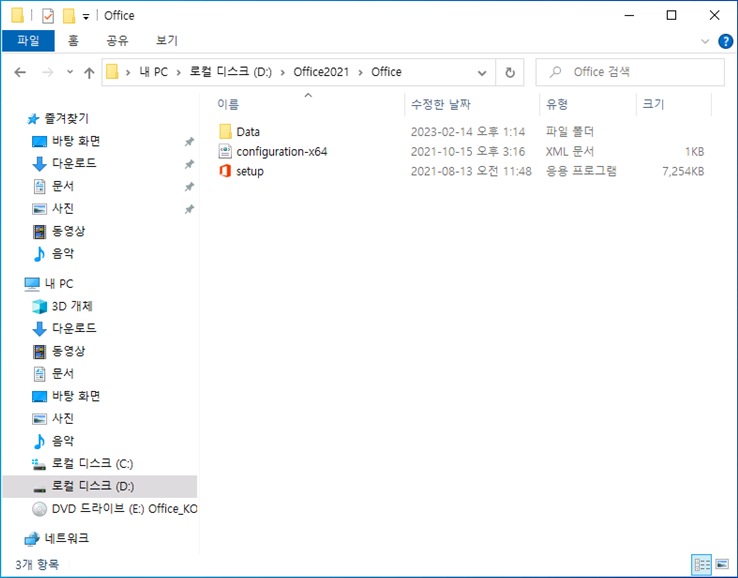738x578 pixels.
Task: Refresh the current folder view
Action: coord(510,72)
